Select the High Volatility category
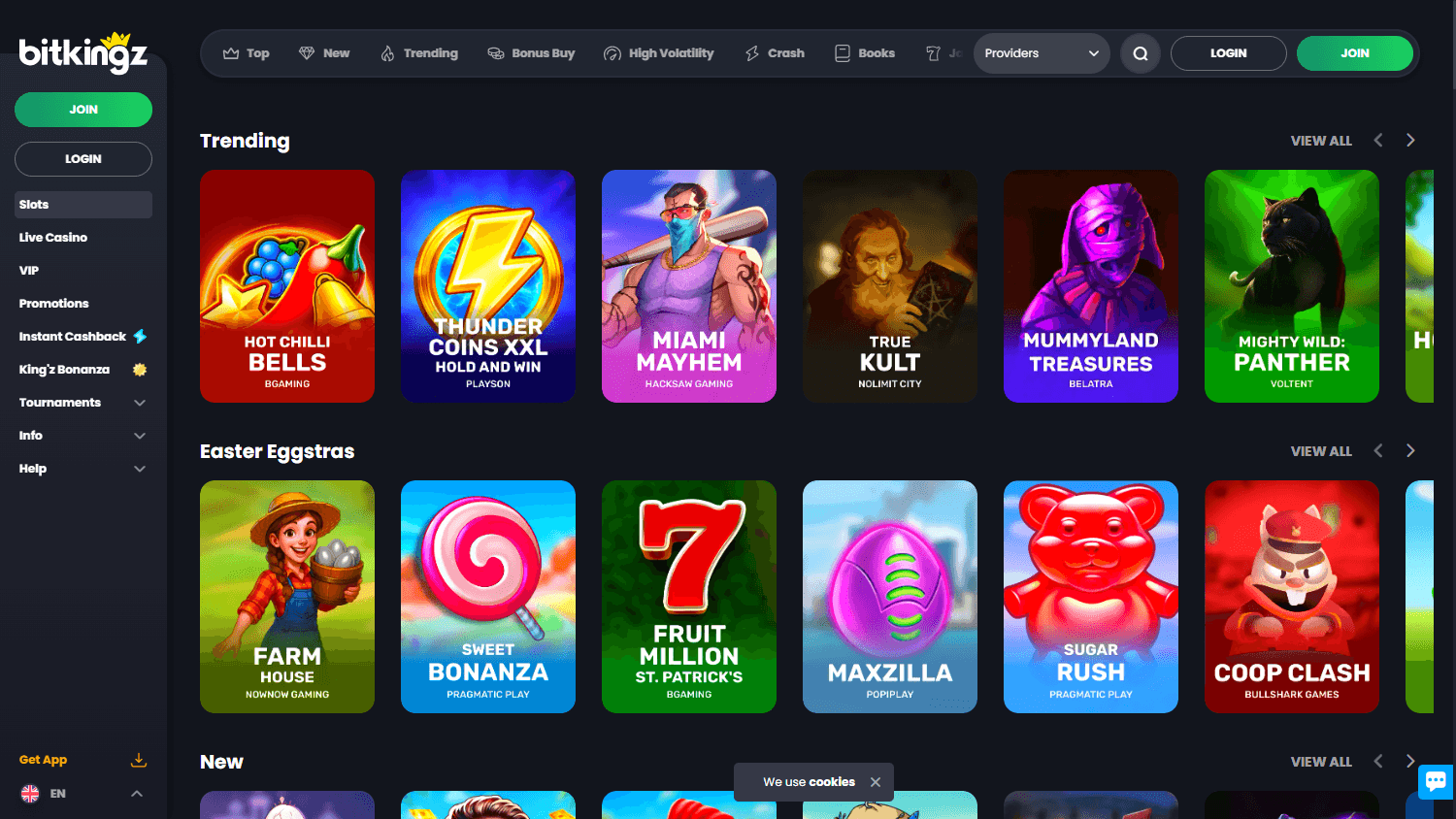1456x819 pixels. coord(612,53)
